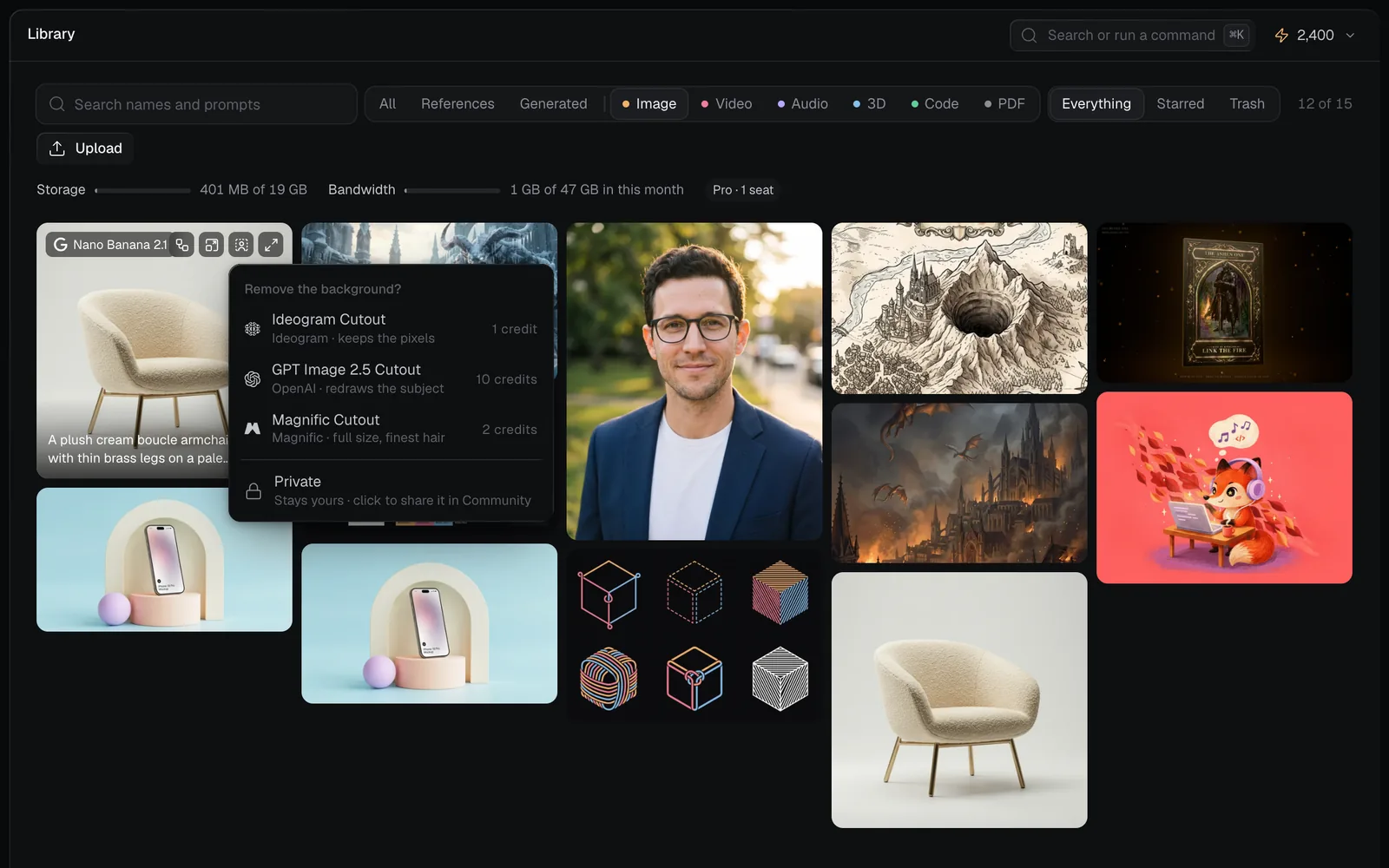The image size is (1389, 868).
Task: Expand the 2,400 credits dropdown chevron
Action: [x=1350, y=36]
